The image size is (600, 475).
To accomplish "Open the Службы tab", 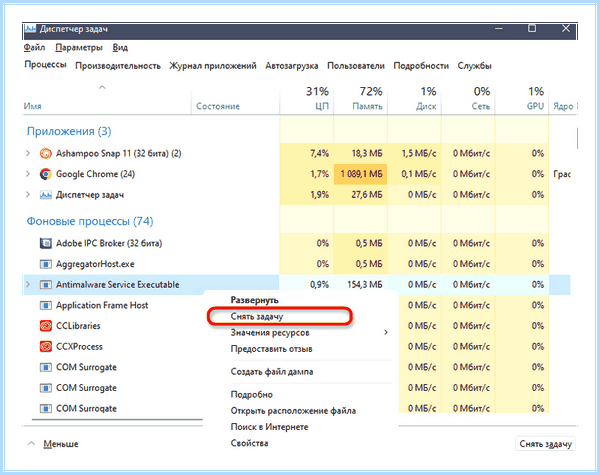I will point(474,66).
